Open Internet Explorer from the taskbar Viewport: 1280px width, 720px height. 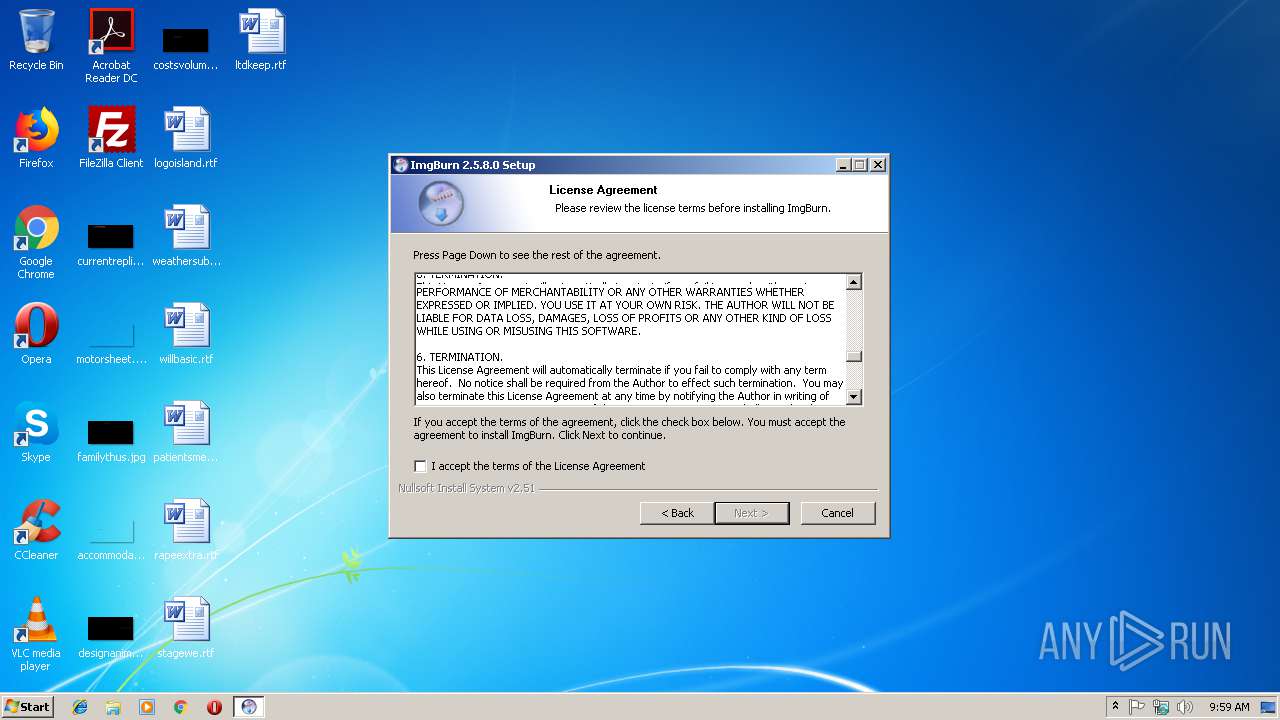[80, 707]
